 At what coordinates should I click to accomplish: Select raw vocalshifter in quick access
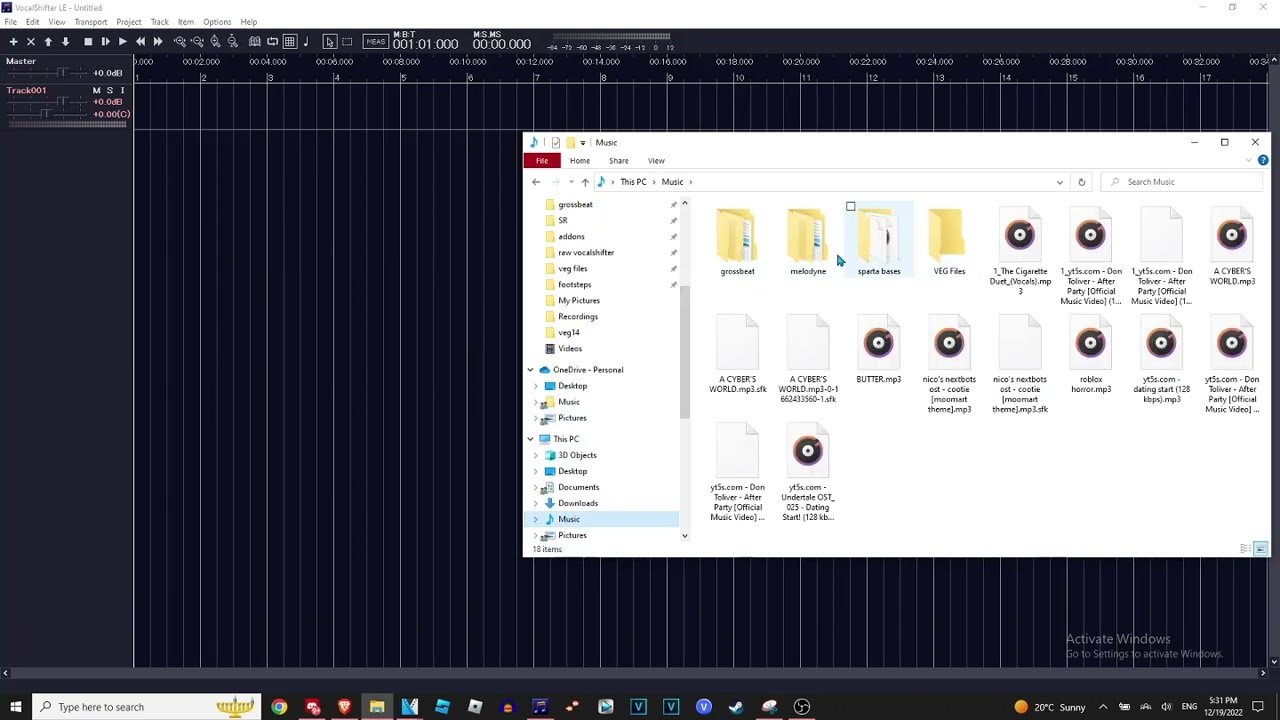point(586,253)
